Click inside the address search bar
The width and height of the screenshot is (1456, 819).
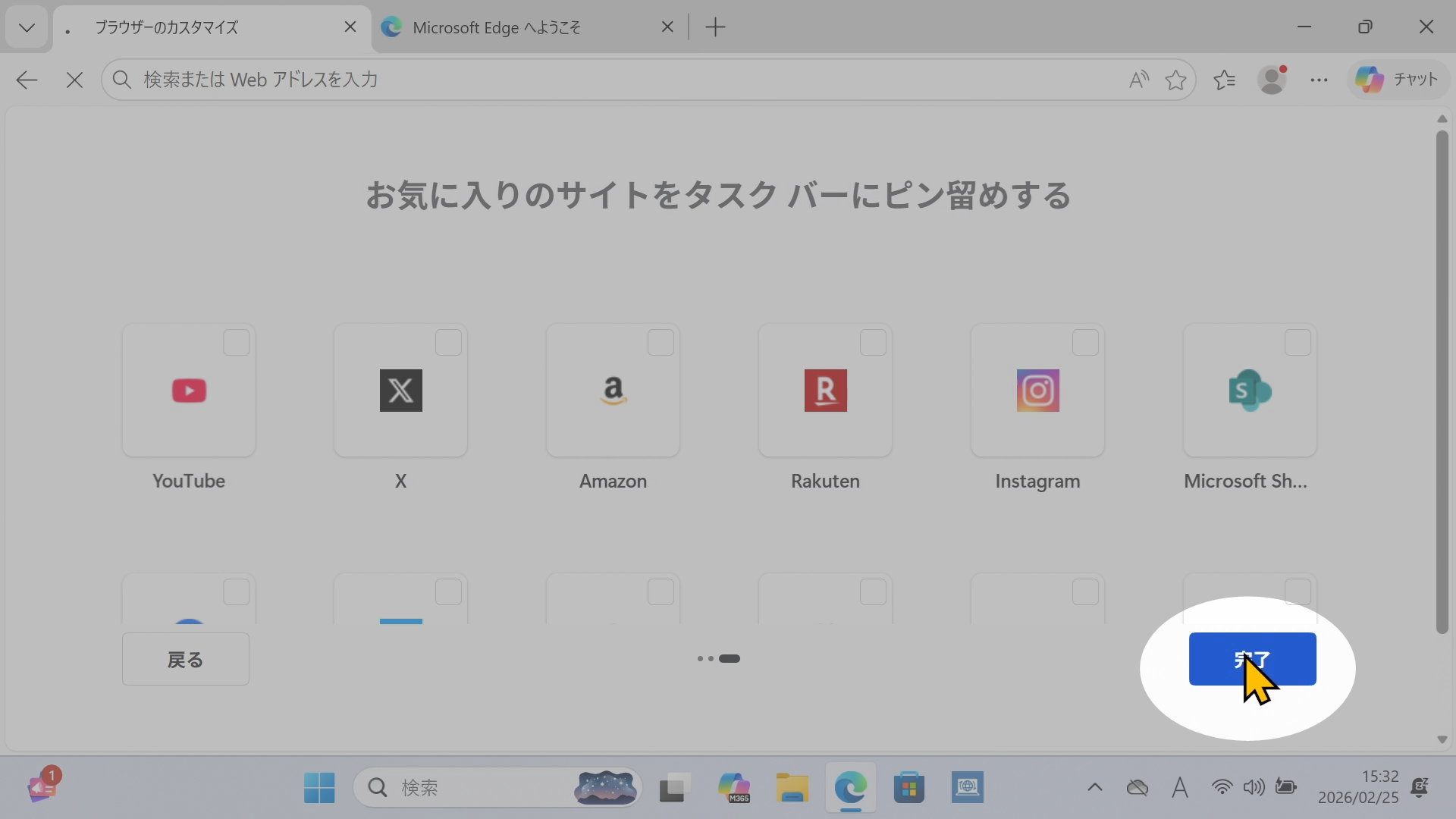tap(531, 80)
